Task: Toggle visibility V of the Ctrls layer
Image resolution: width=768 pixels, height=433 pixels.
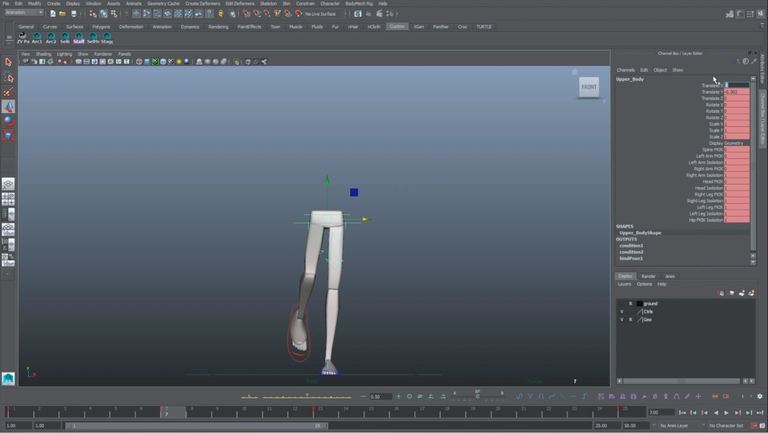Action: coord(622,312)
